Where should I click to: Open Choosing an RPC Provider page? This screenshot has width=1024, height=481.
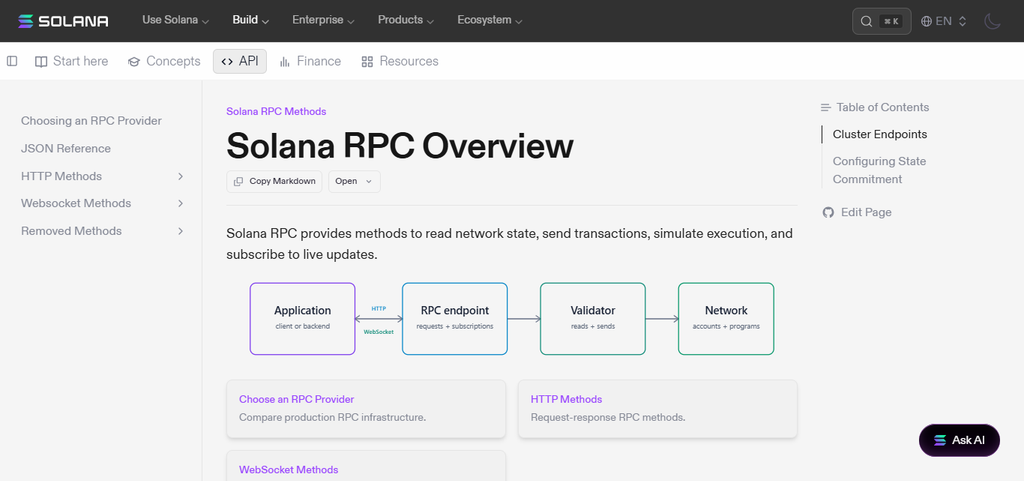click(91, 121)
